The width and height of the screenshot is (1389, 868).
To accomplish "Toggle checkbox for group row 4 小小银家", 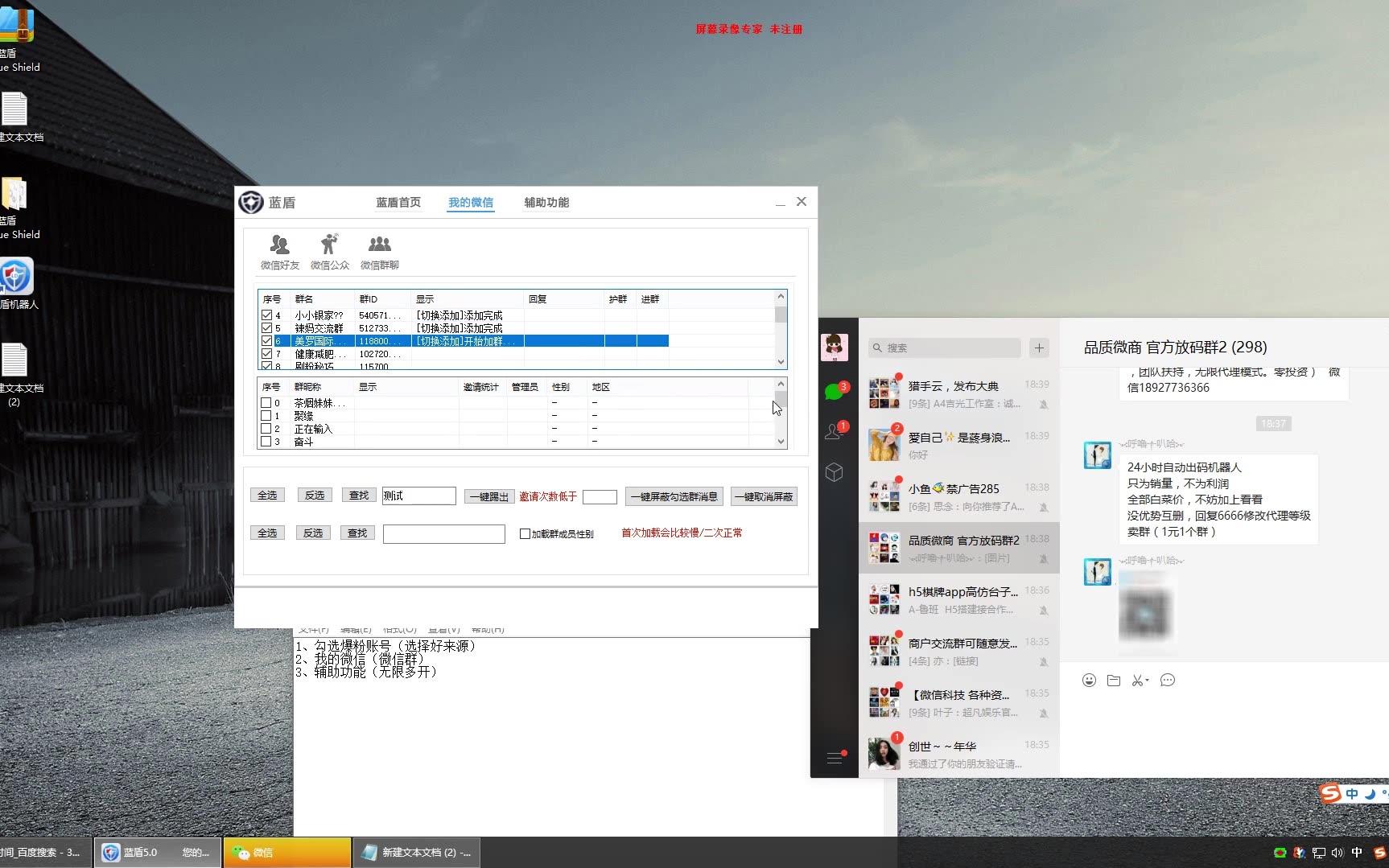I will pos(266,315).
